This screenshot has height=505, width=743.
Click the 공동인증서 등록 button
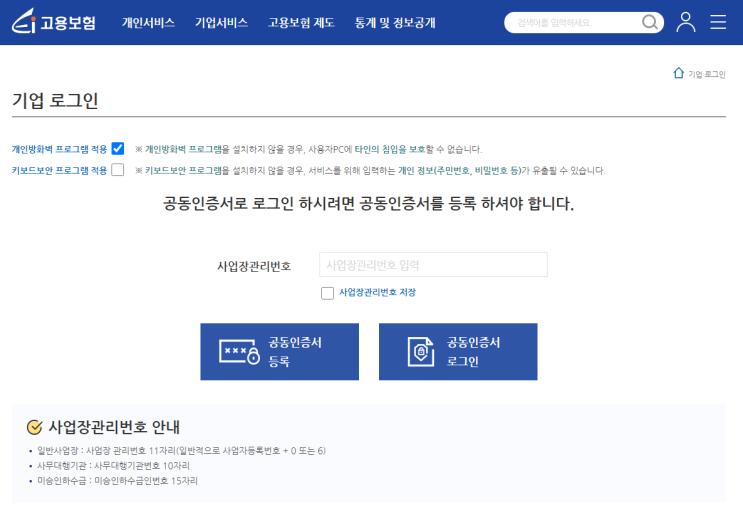(x=280, y=352)
